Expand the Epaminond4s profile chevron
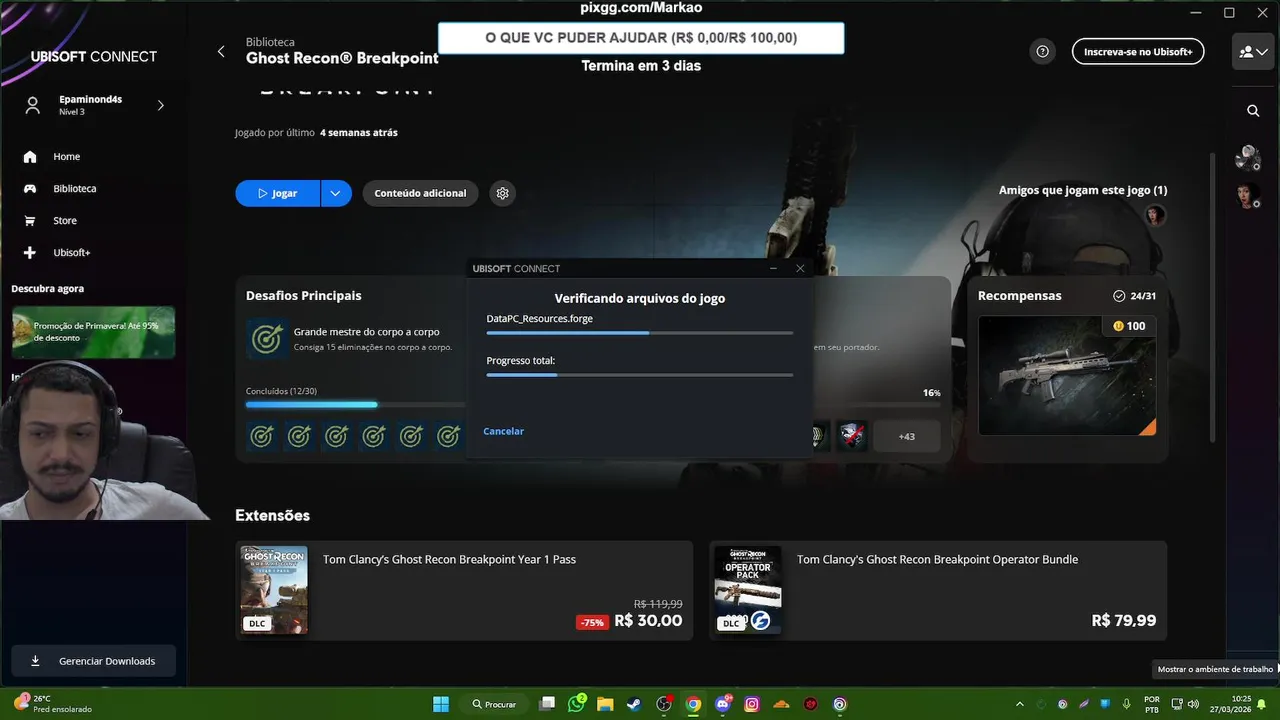Image resolution: width=1280 pixels, height=720 pixels. [x=160, y=105]
